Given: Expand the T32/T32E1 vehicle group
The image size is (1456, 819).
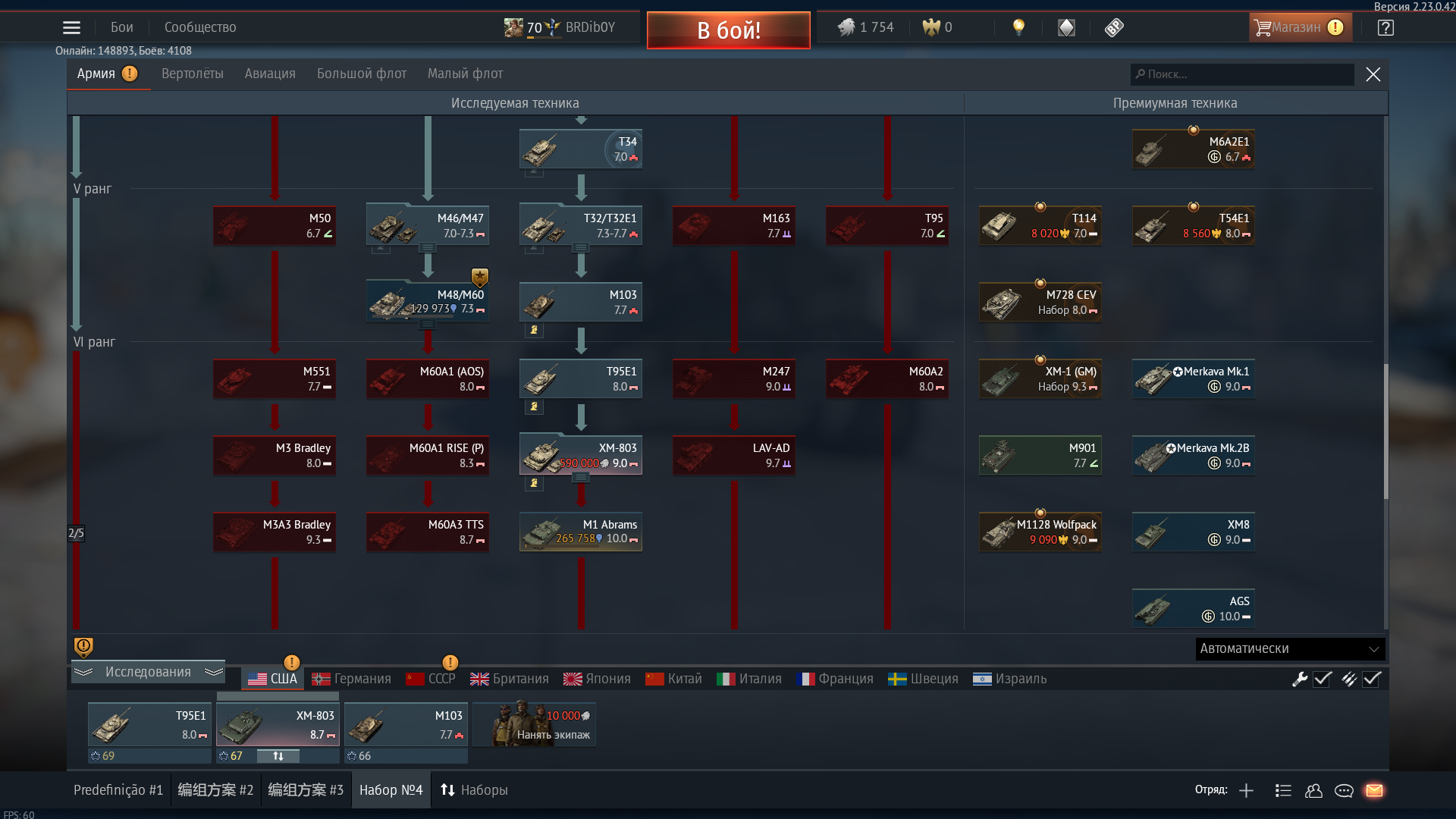Looking at the screenshot, I should 581,247.
